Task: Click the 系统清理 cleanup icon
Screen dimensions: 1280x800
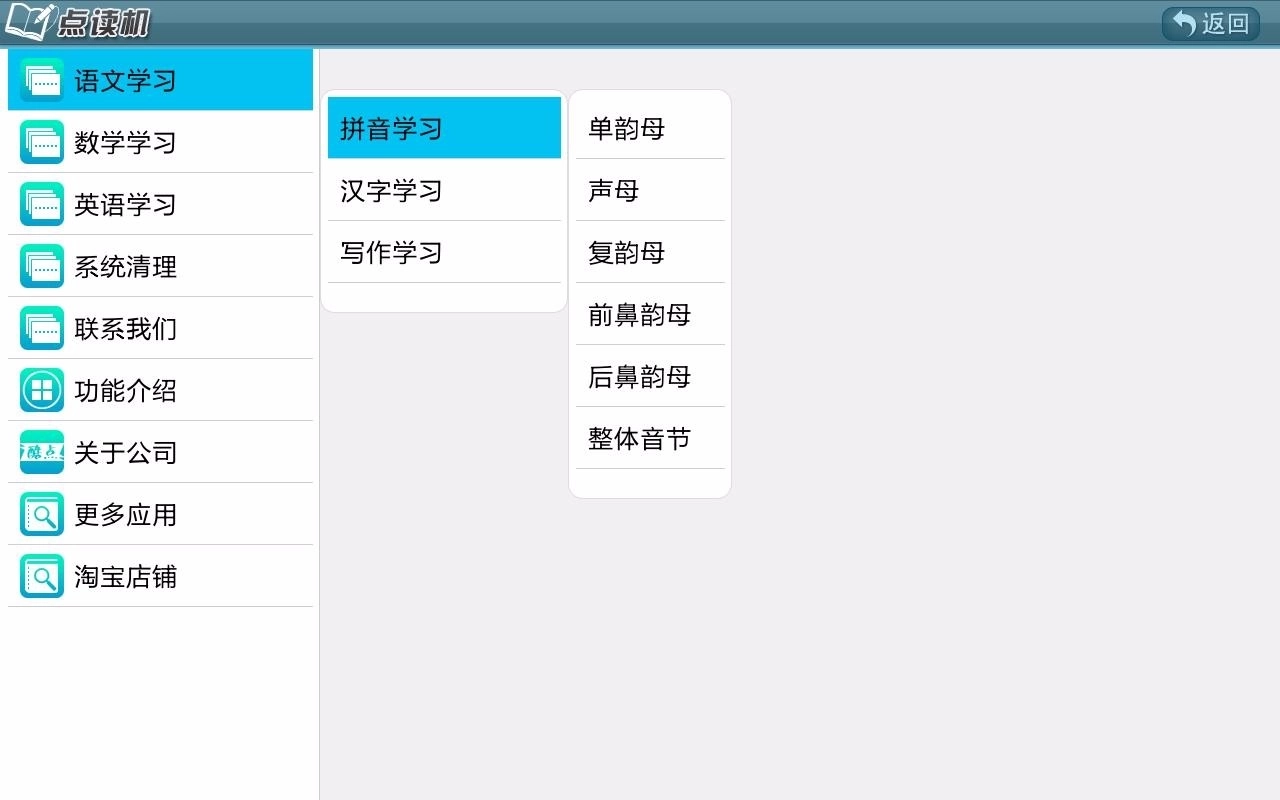Action: click(x=41, y=266)
